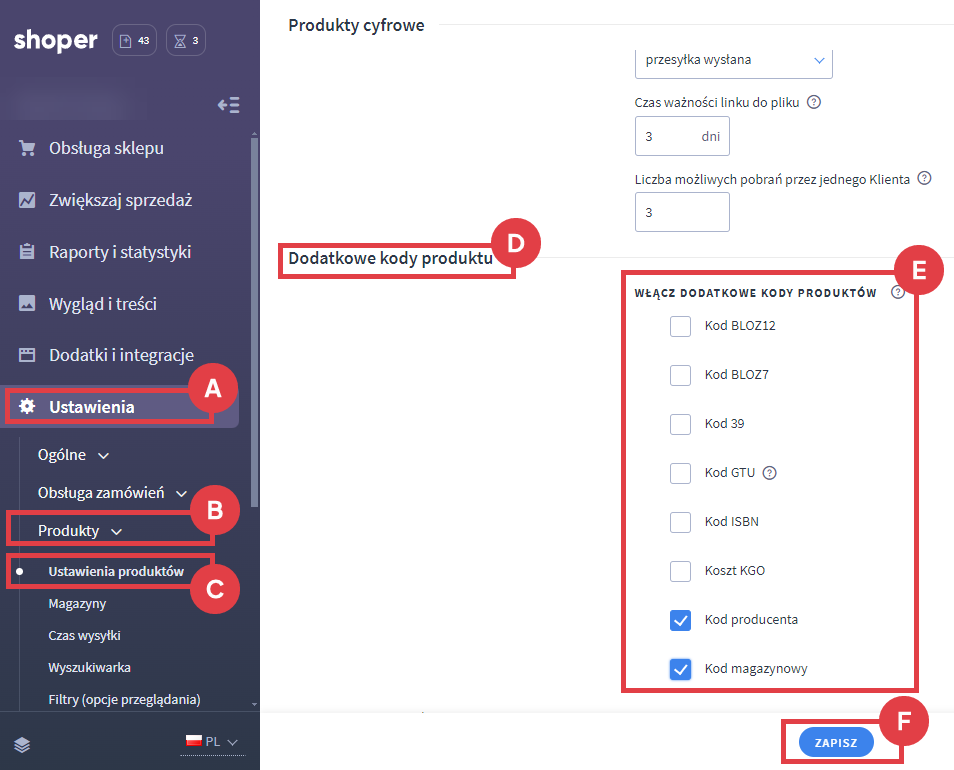The height and width of the screenshot is (770, 954).
Task: Click help icon next to Kod GTU
Action: coord(769,473)
